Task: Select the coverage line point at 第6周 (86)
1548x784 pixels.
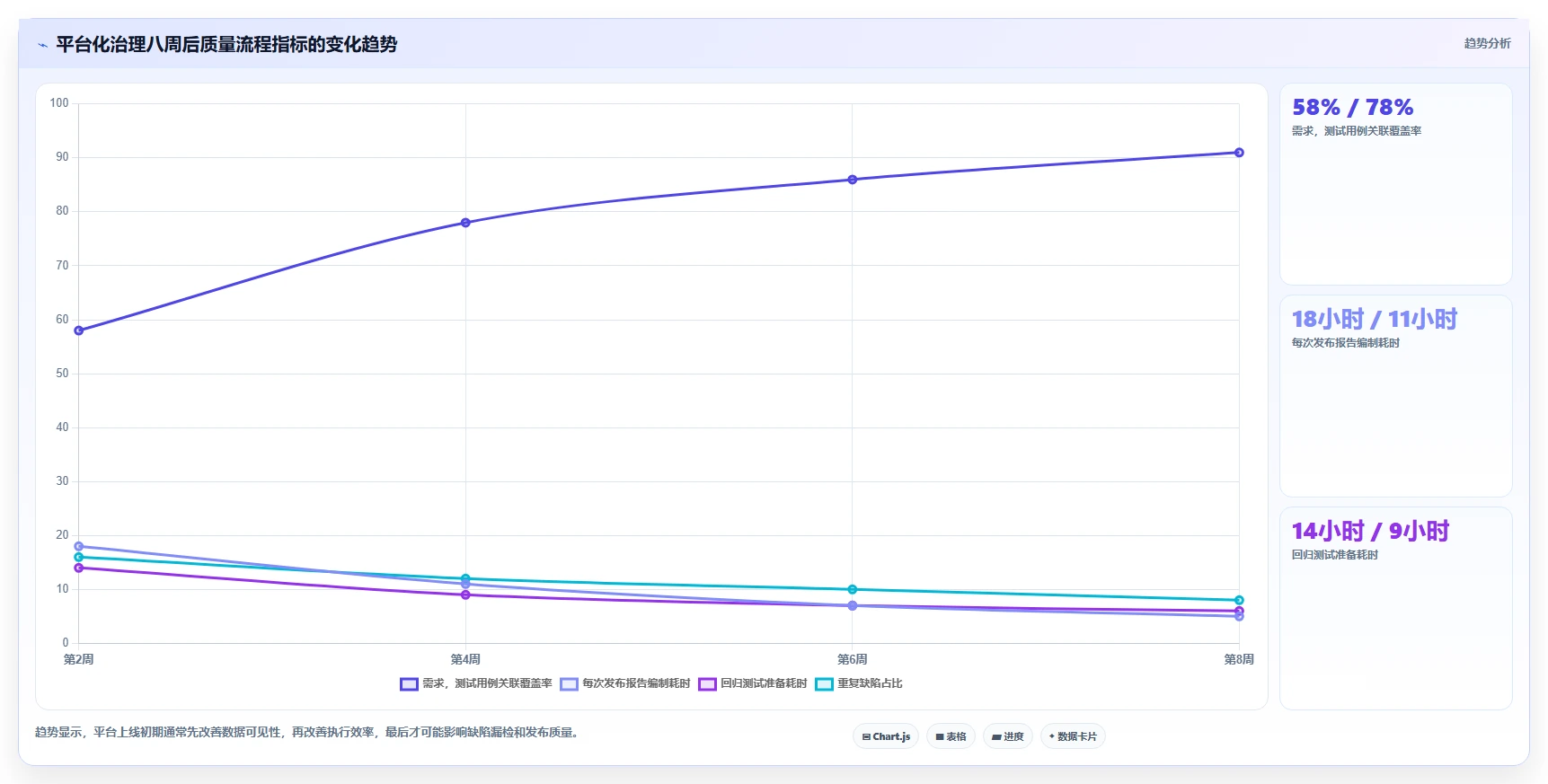Action: 853,180
